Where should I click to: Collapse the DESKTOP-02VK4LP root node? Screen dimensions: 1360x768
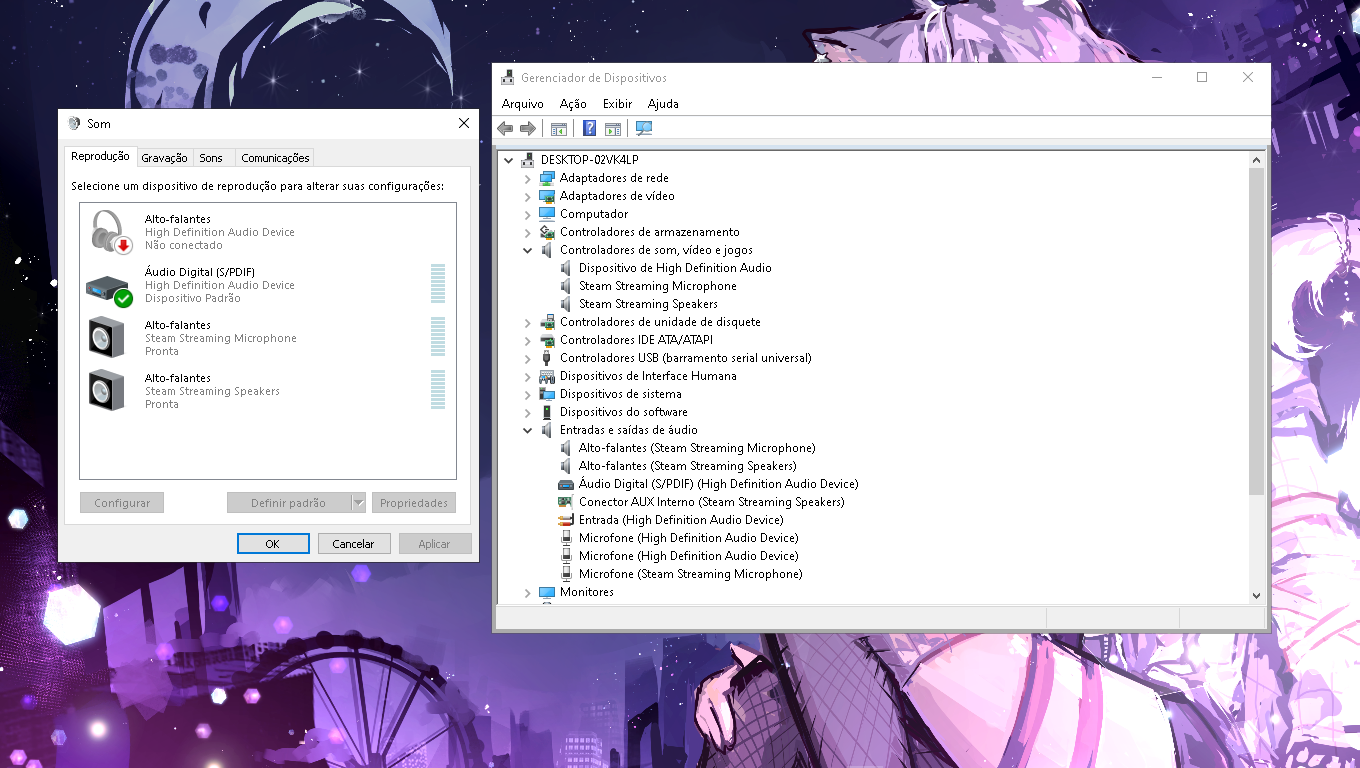[508, 160]
